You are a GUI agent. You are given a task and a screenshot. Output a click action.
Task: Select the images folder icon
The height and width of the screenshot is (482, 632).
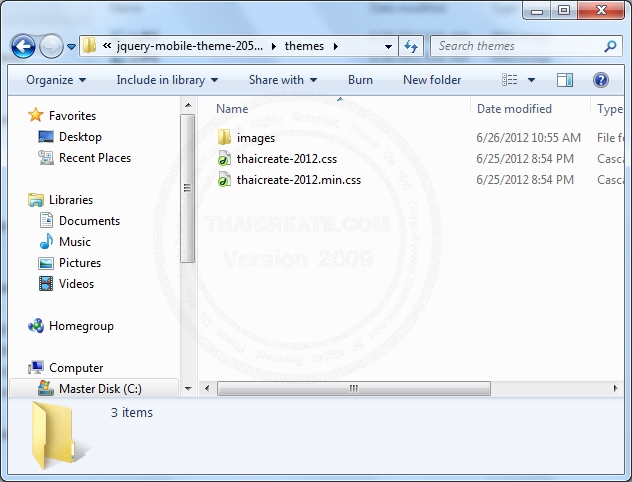[224, 137]
